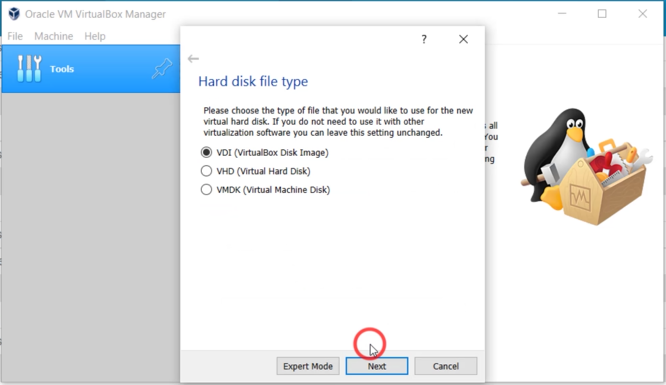Viewport: 666px width, 385px height.
Task: Click the Hard disk file type heading
Action: (253, 81)
